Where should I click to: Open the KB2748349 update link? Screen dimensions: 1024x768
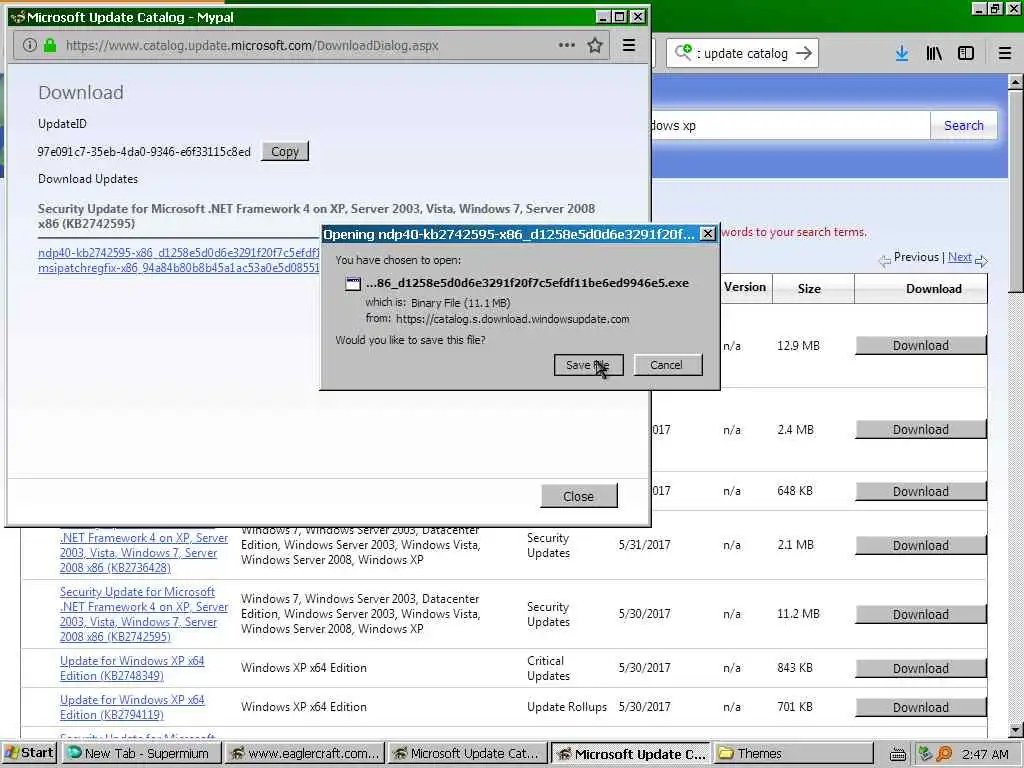pyautogui.click(x=132, y=668)
